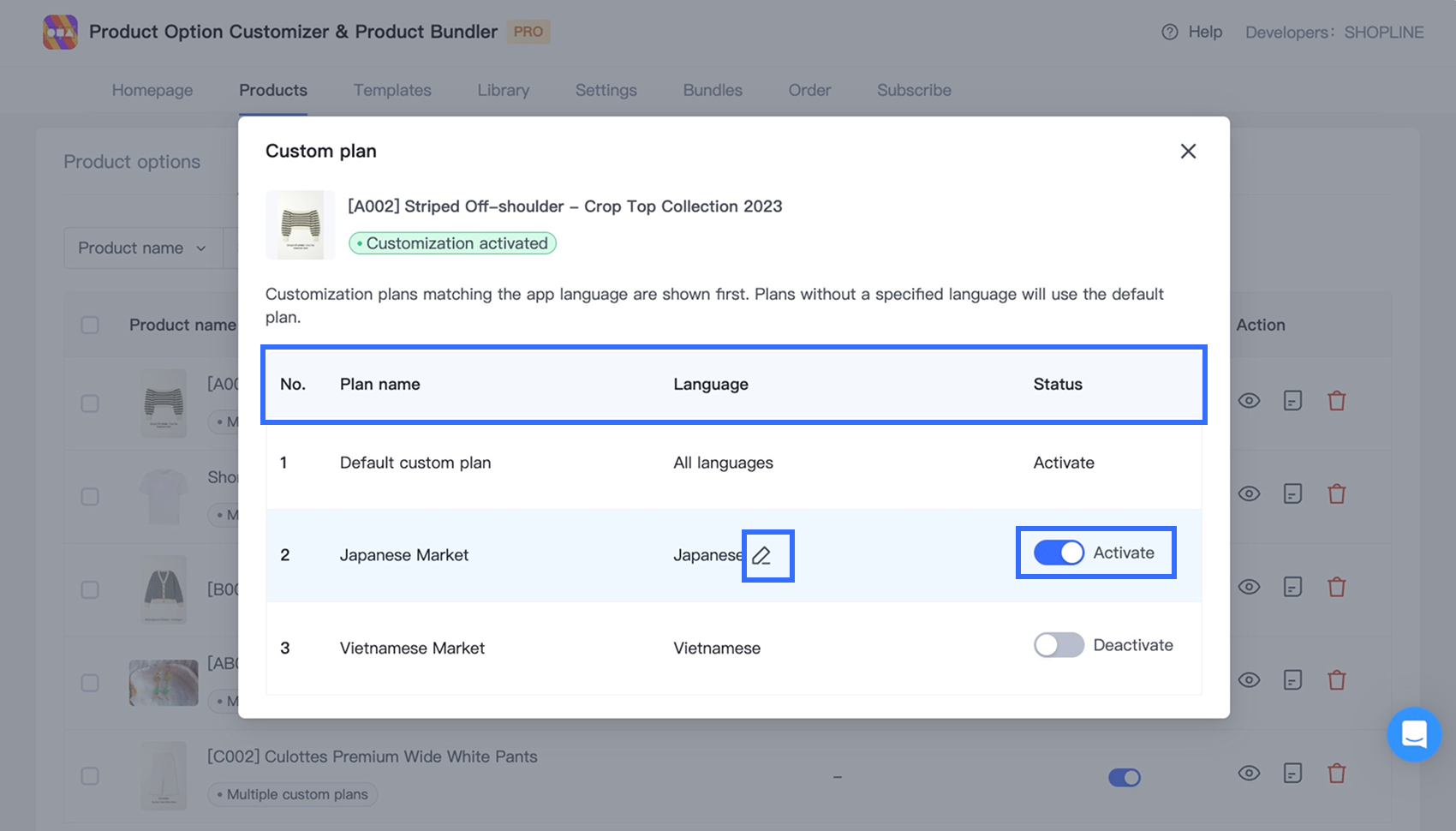Delete the Culottes Premium Wide White Pants product
Image resolution: width=1456 pixels, height=831 pixels.
coord(1336,774)
